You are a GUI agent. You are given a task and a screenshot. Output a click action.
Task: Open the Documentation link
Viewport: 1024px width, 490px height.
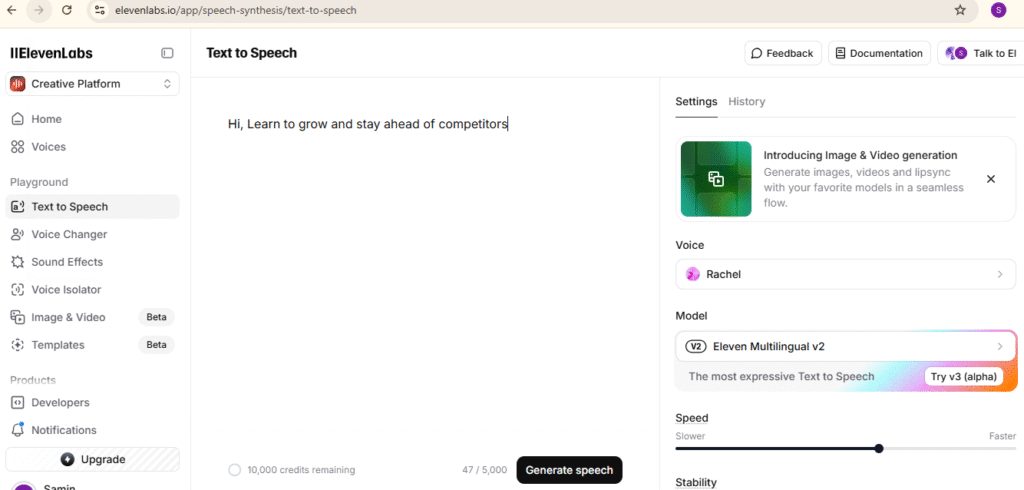tap(879, 53)
